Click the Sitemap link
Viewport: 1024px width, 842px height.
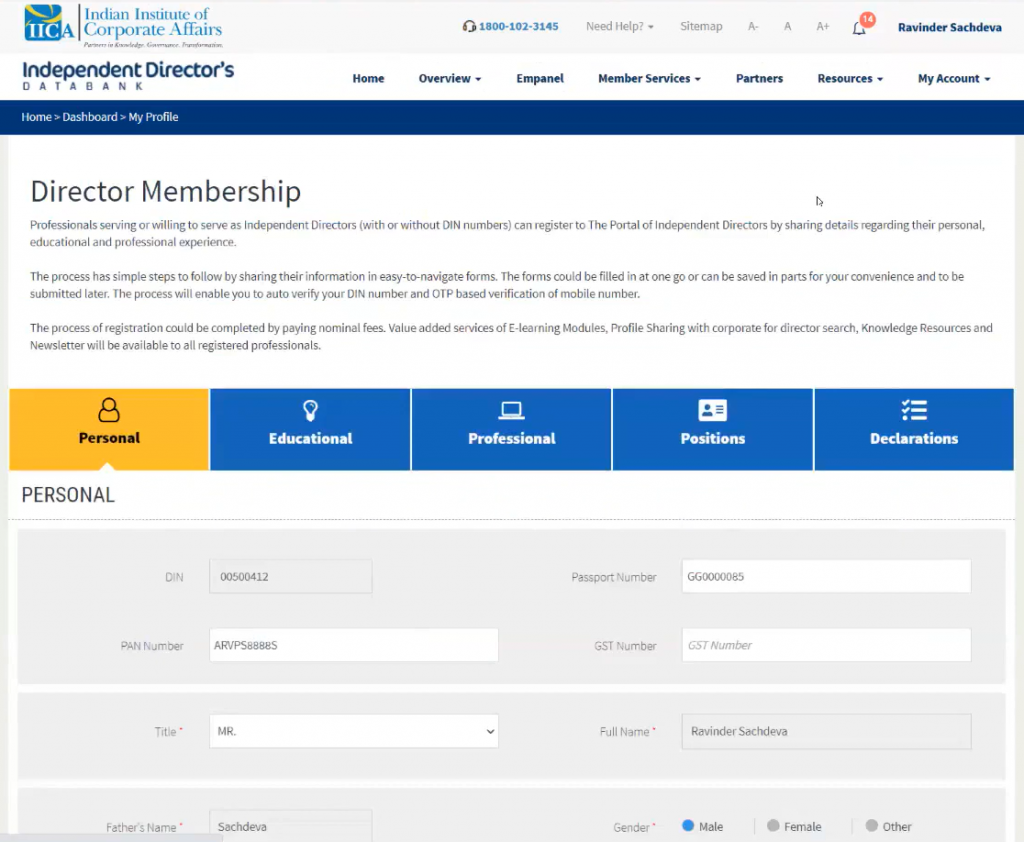(x=701, y=27)
